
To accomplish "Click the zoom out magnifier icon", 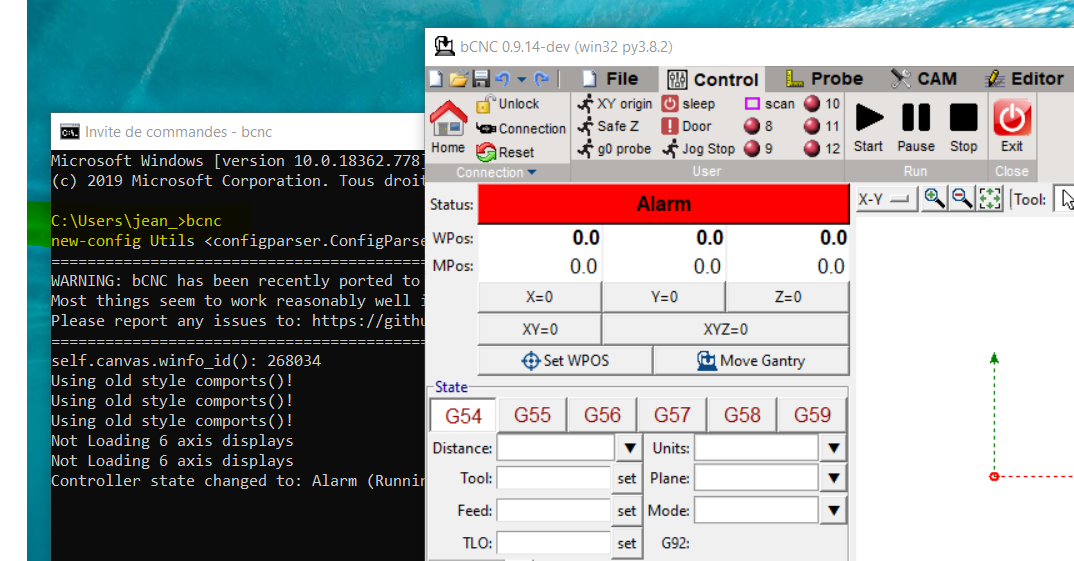I will coord(962,199).
